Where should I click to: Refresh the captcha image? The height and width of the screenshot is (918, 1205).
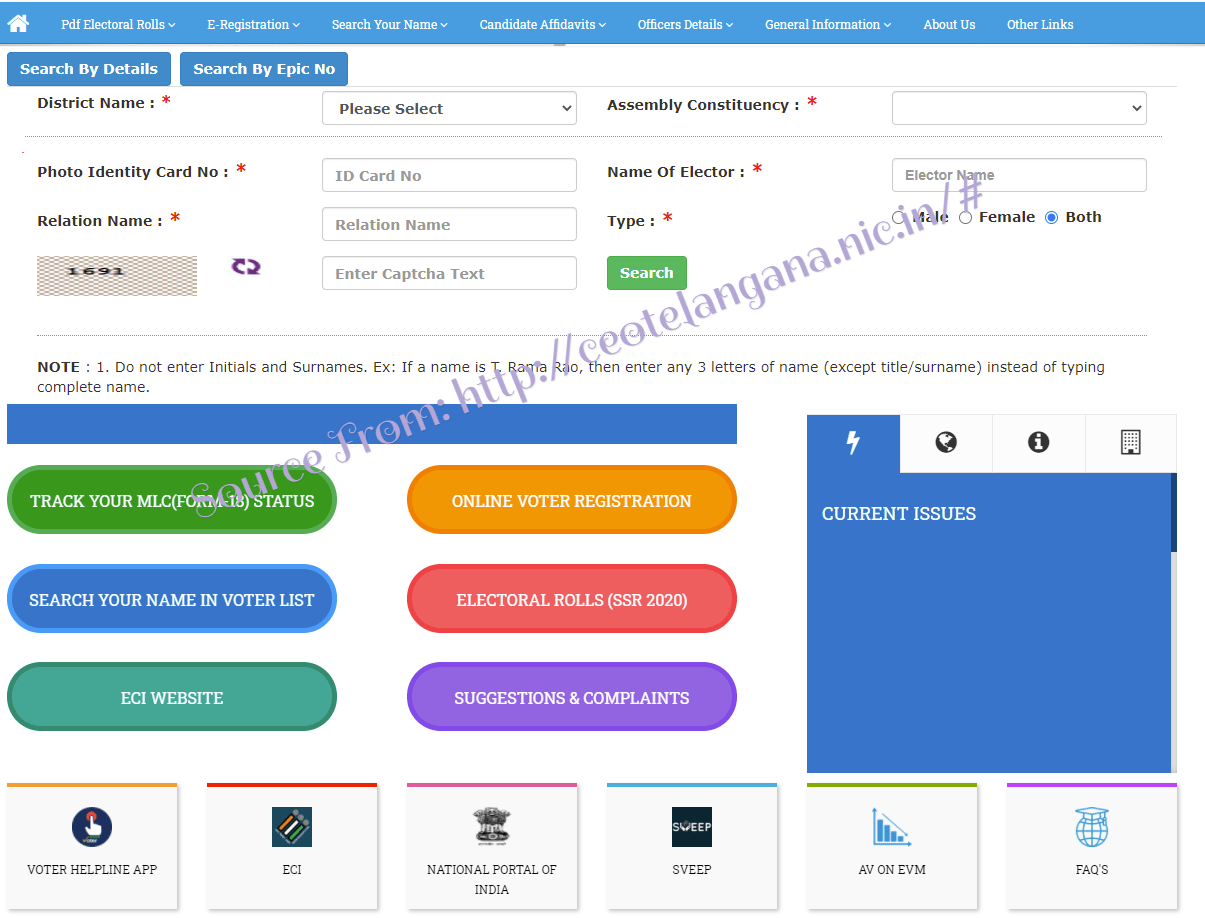click(x=245, y=268)
